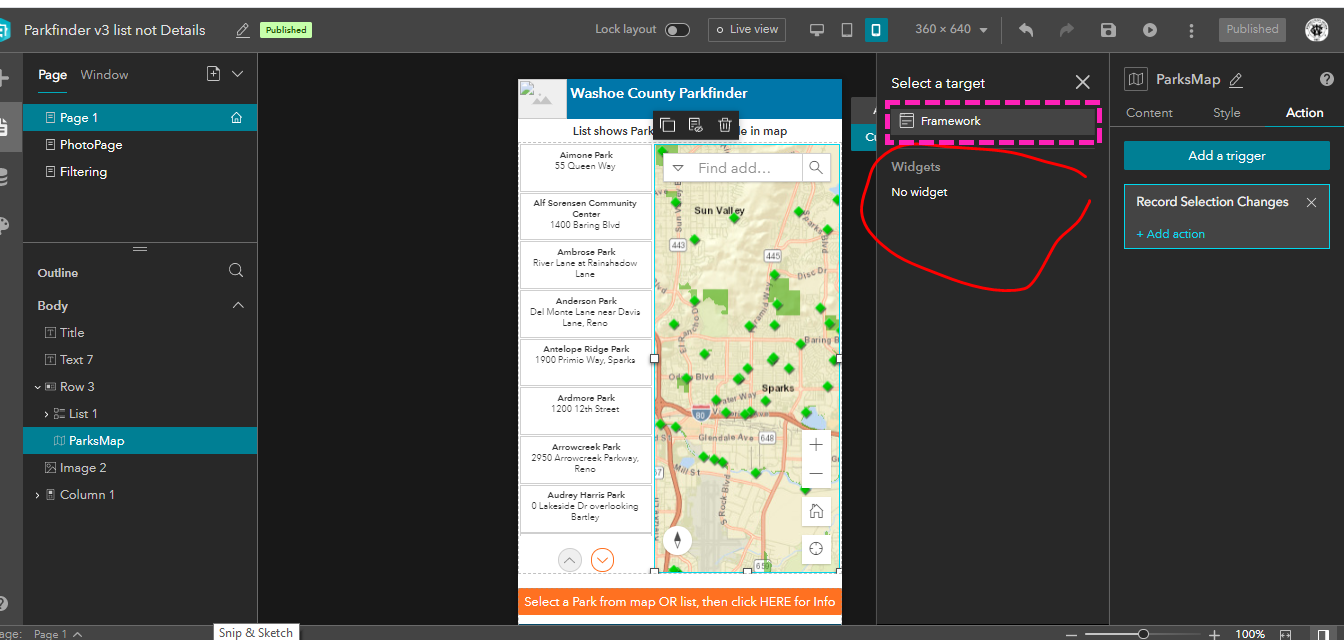This screenshot has width=1344, height=640.
Task: Rename the app using the pencil icon
Action: (241, 30)
